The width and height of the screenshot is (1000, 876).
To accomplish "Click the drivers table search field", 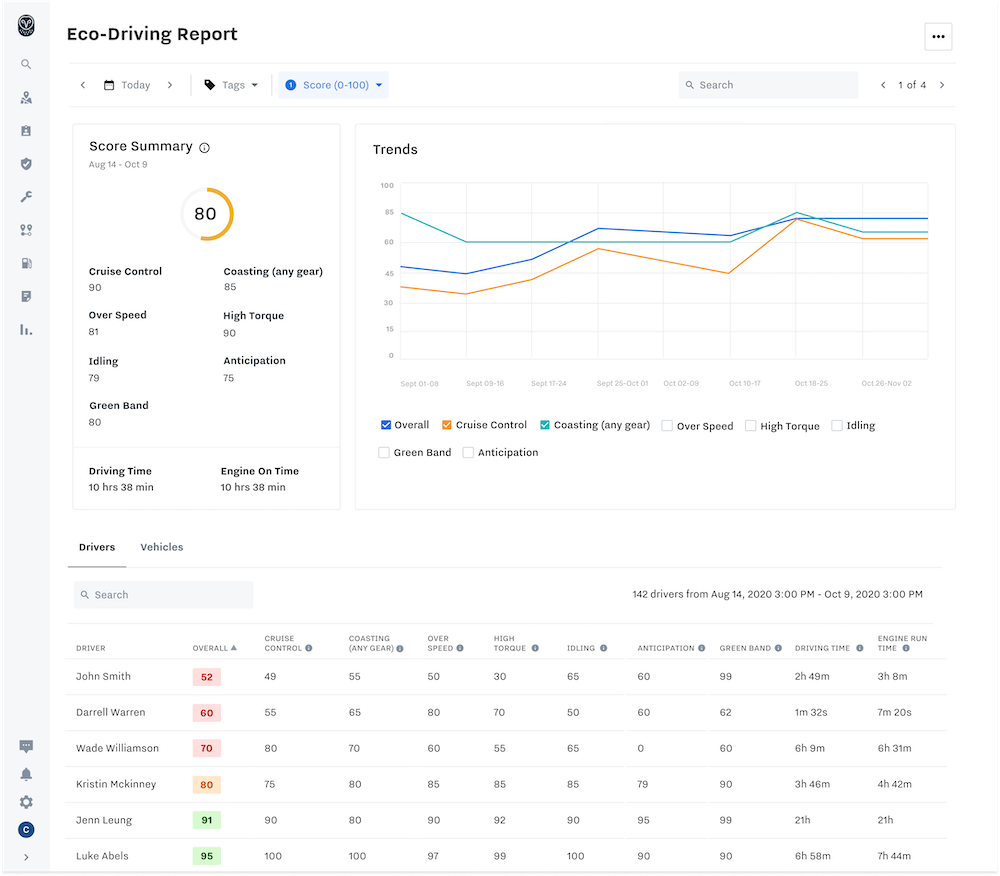I will 164,595.
